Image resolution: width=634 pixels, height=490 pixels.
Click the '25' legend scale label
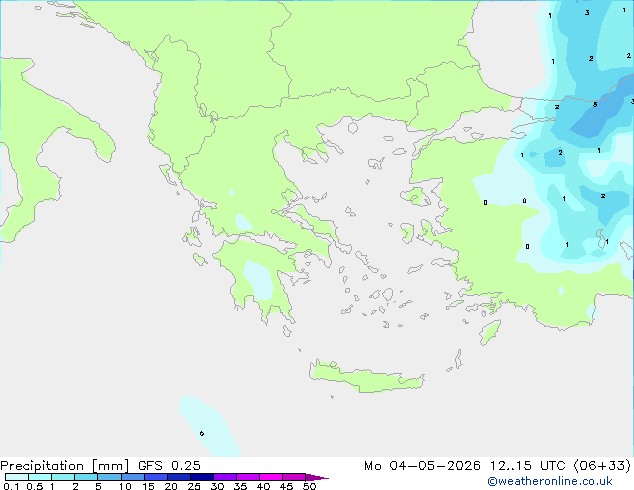pos(194,486)
